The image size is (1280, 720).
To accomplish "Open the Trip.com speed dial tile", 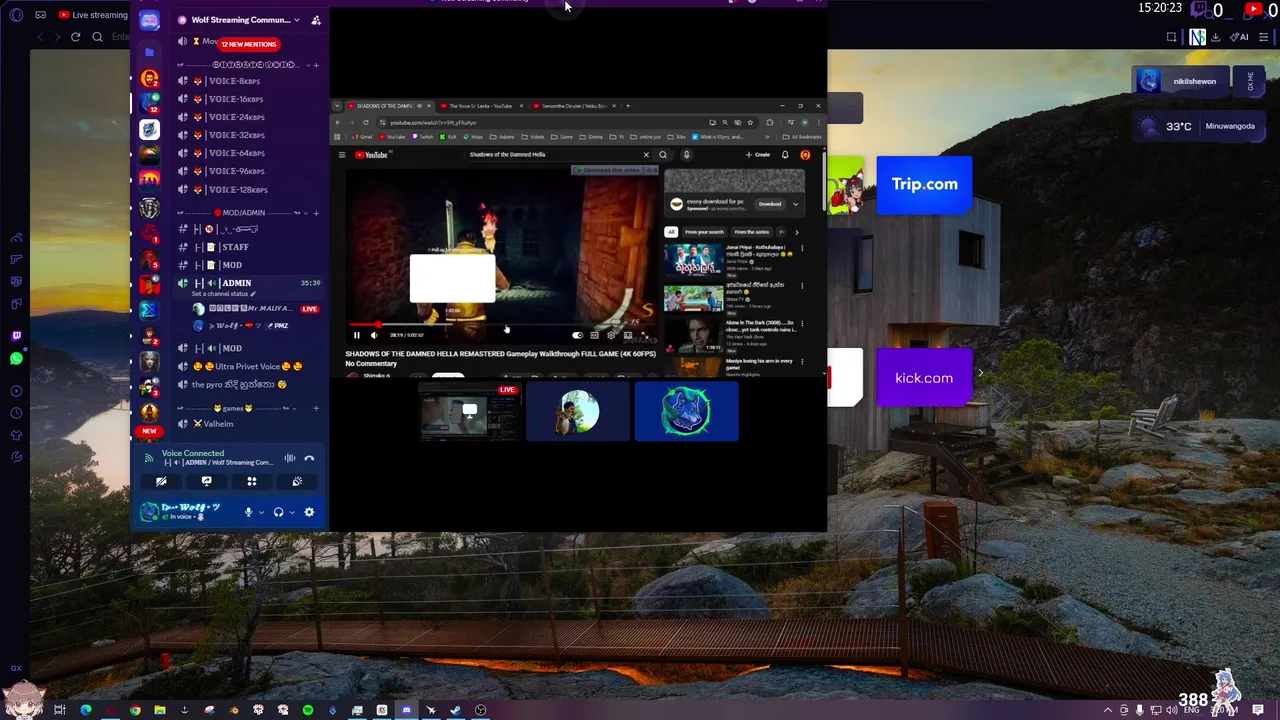I will coord(924,184).
